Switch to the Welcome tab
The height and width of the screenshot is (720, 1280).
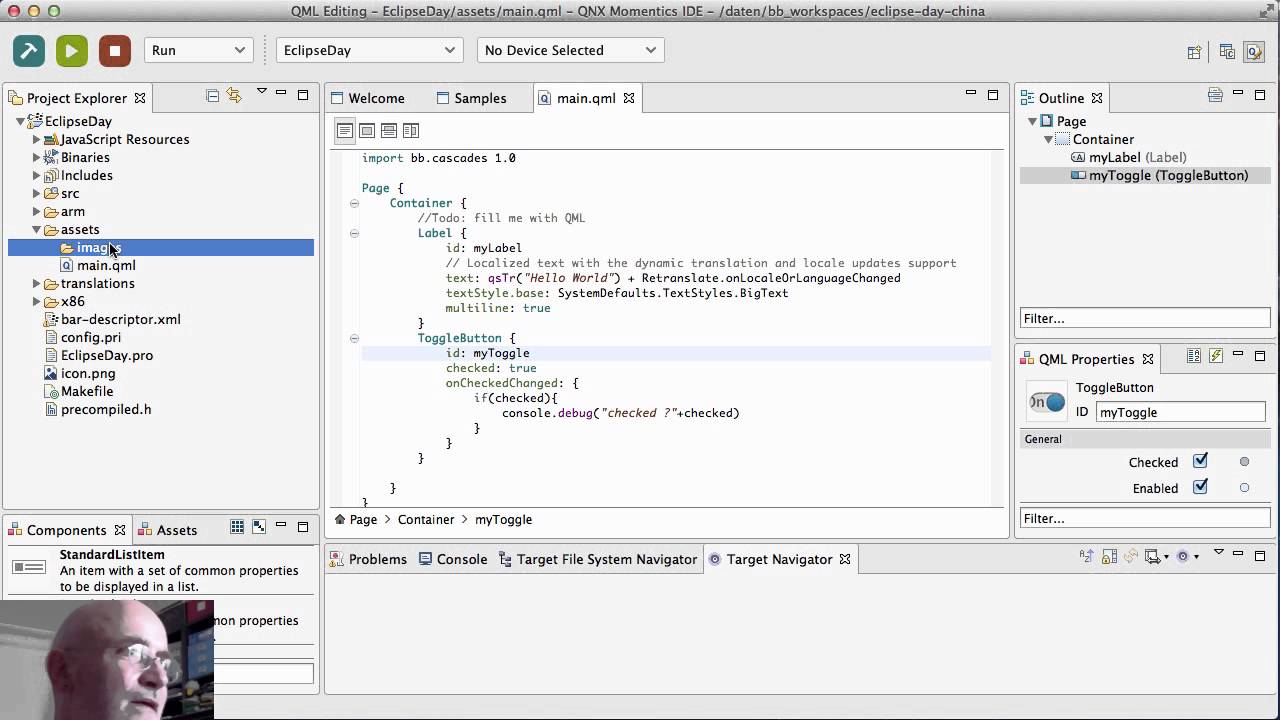367,98
